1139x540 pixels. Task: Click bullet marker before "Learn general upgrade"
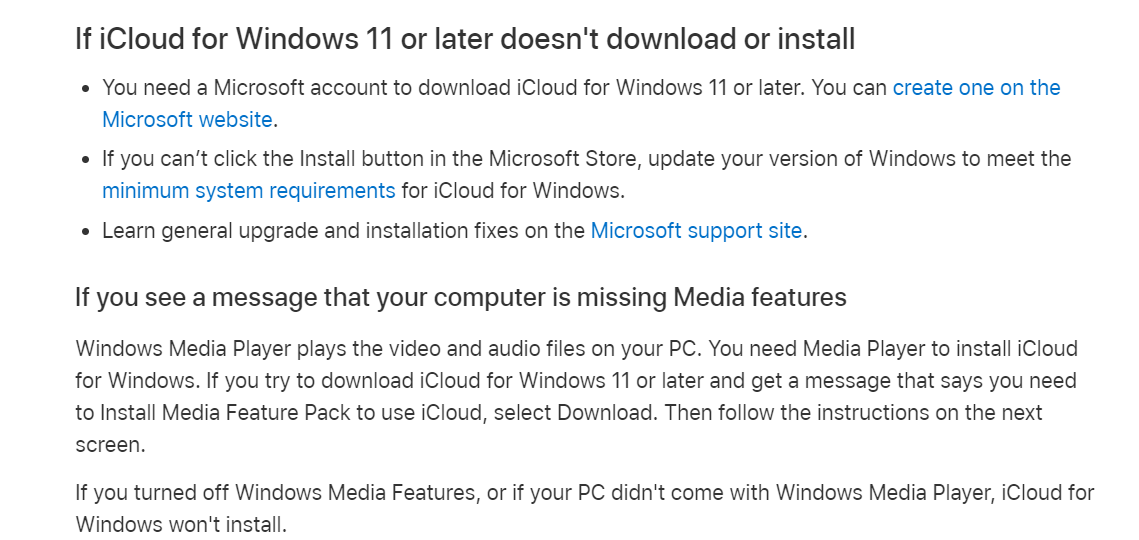point(86,232)
